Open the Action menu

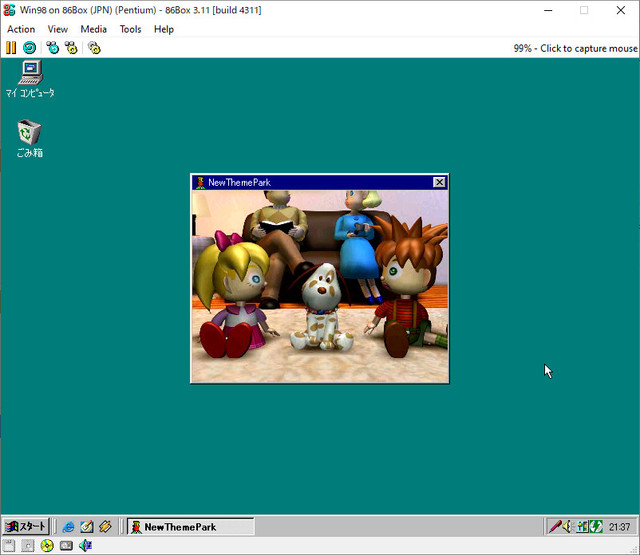(21, 29)
